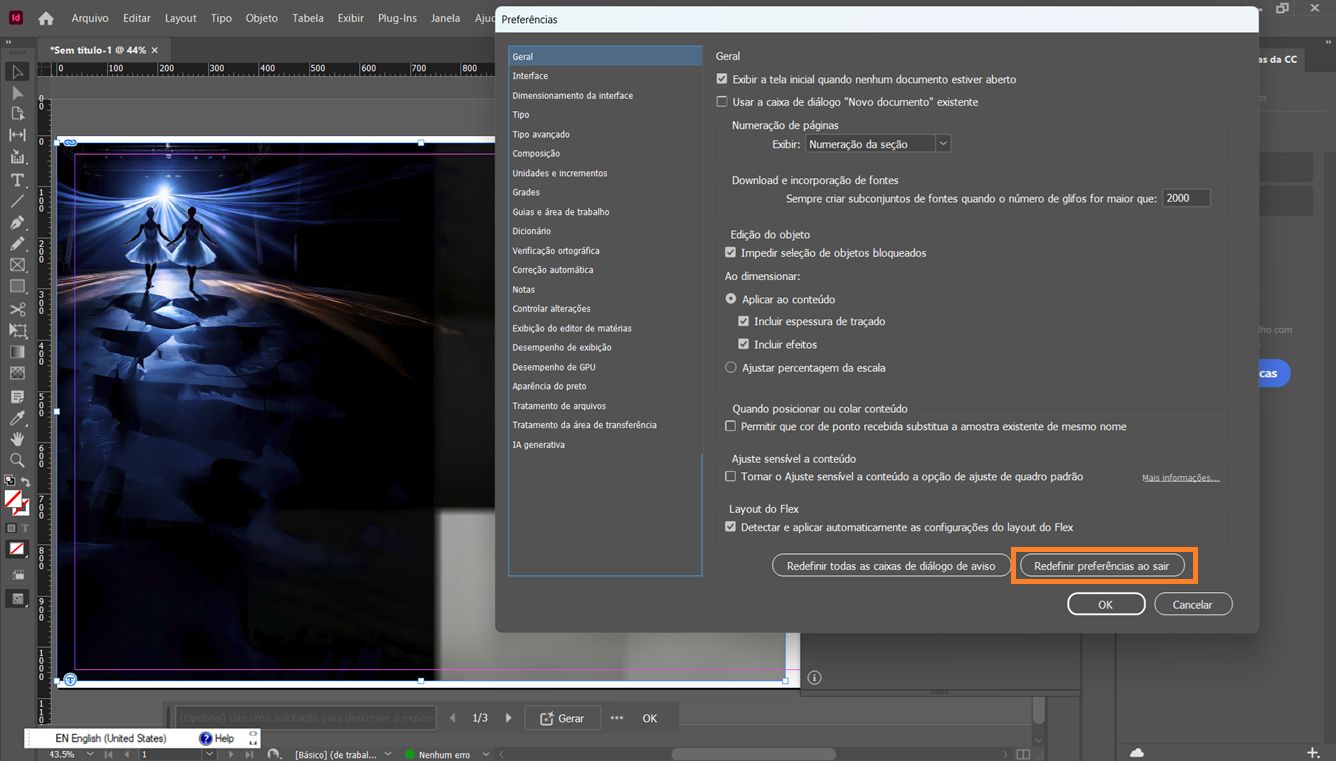Toggle 'Impedir seleção de objetos bloqueados' checkbox
Viewport: 1336px width, 761px height.
[730, 253]
